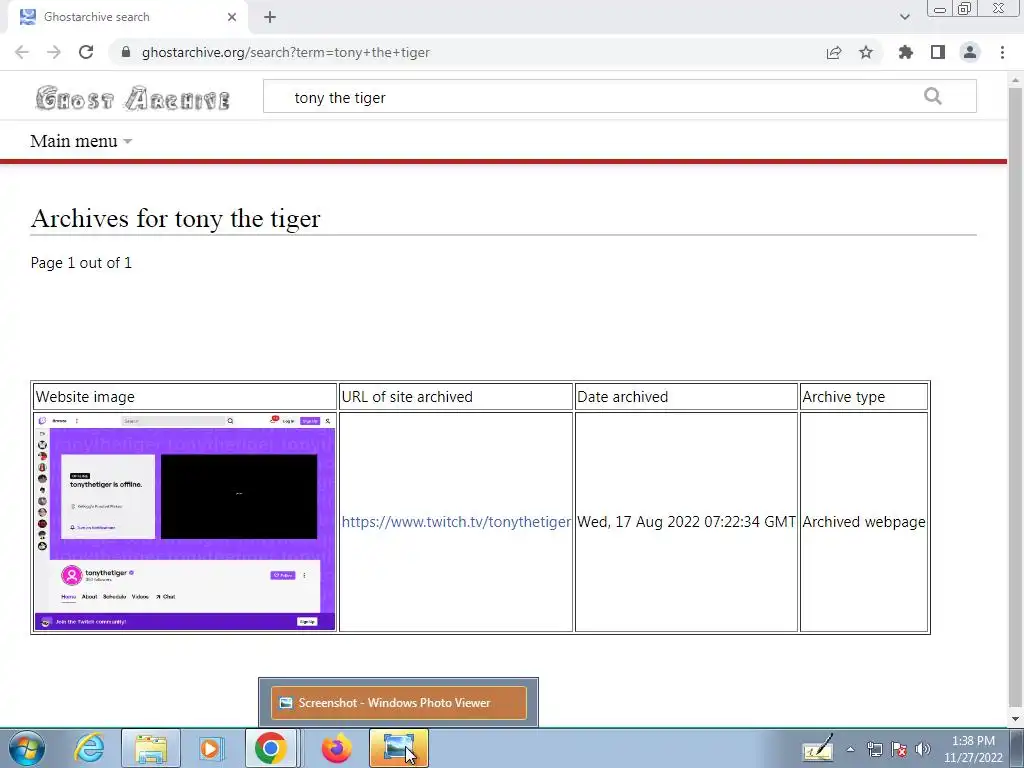Viewport: 1024px width, 768px height.
Task: Click the 'Archives for tony the tiger' heading
Action: pyautogui.click(x=175, y=218)
